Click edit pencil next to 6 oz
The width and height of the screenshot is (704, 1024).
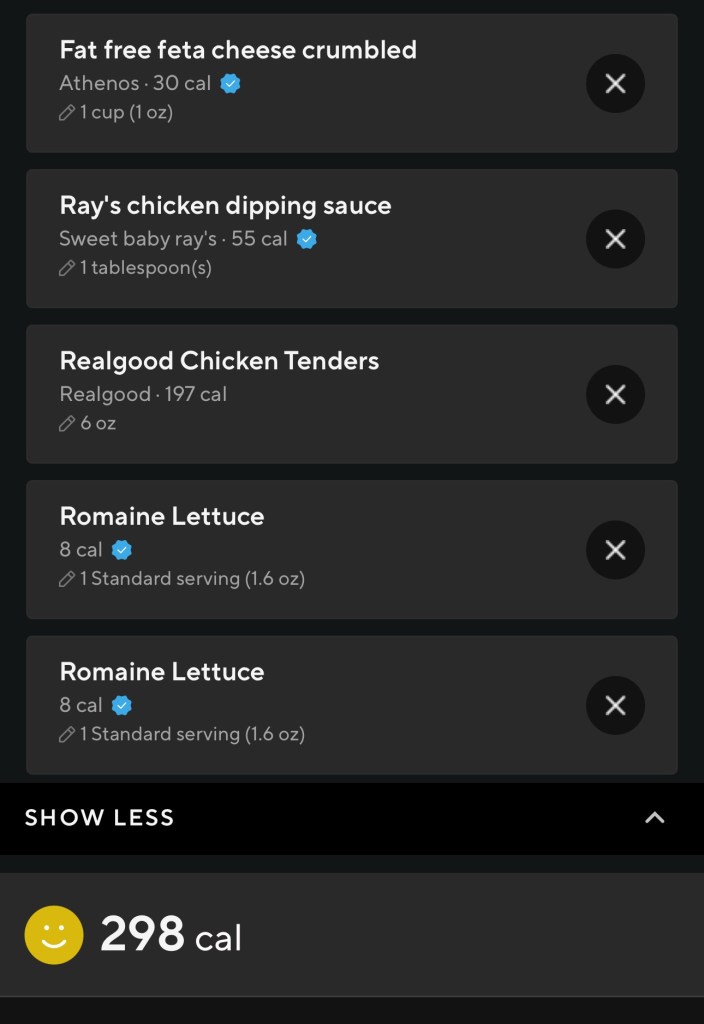67,424
